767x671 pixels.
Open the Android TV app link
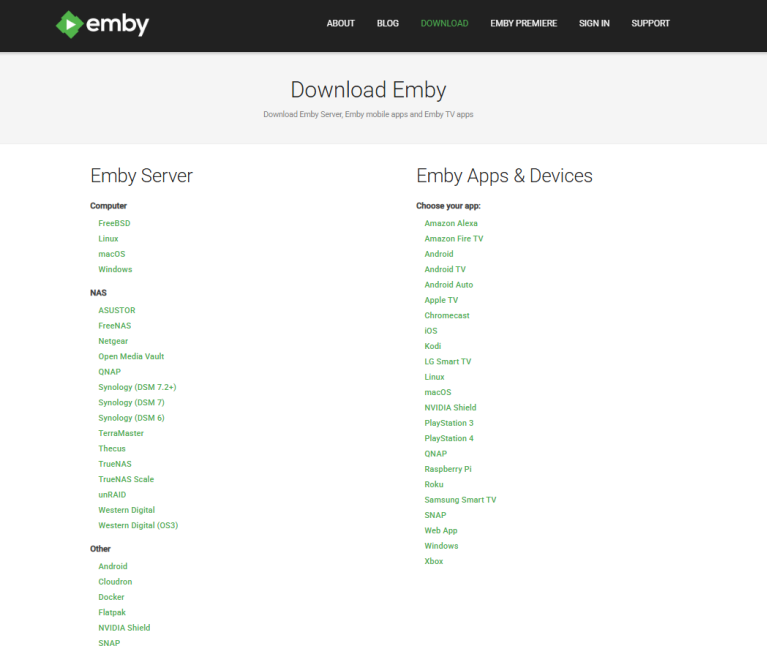(x=445, y=269)
